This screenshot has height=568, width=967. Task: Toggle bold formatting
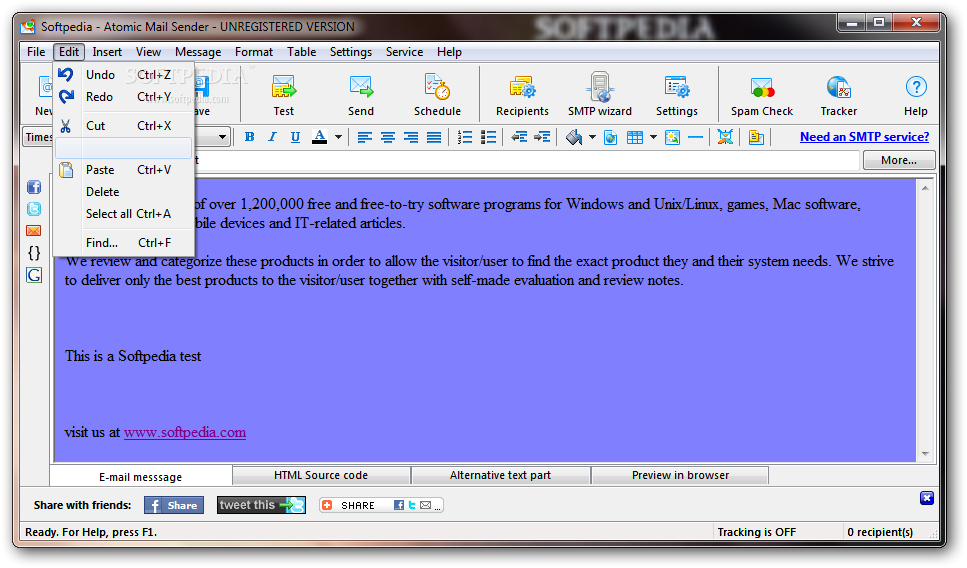tap(249, 137)
